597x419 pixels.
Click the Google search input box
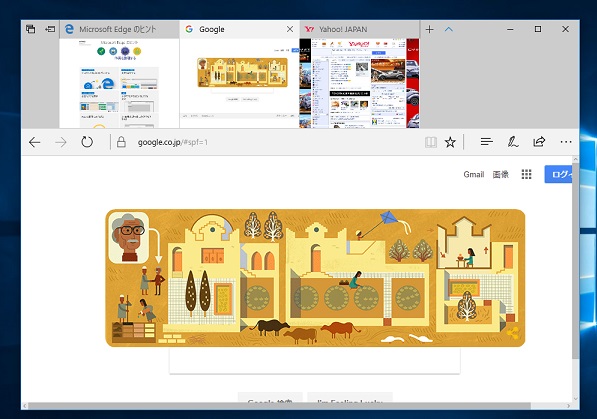tap(314, 360)
